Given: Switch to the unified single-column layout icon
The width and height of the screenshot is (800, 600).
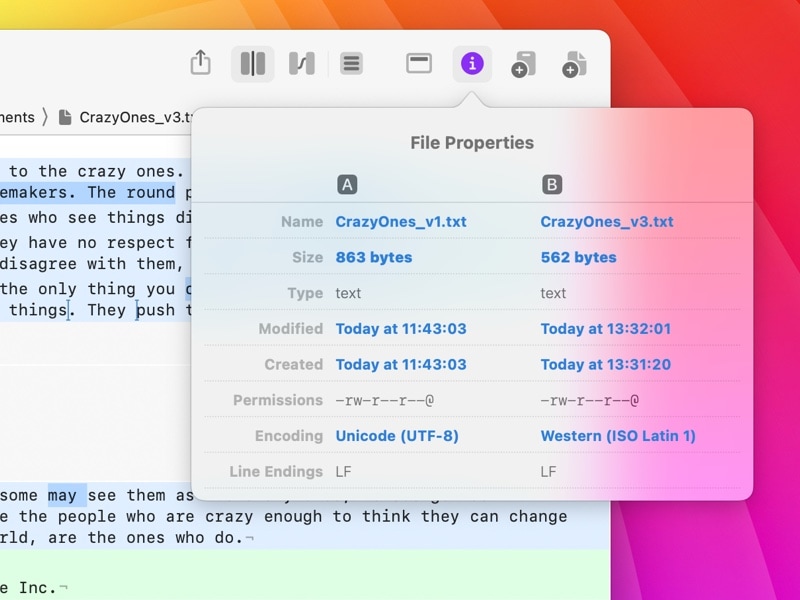Looking at the screenshot, I should [x=352, y=64].
